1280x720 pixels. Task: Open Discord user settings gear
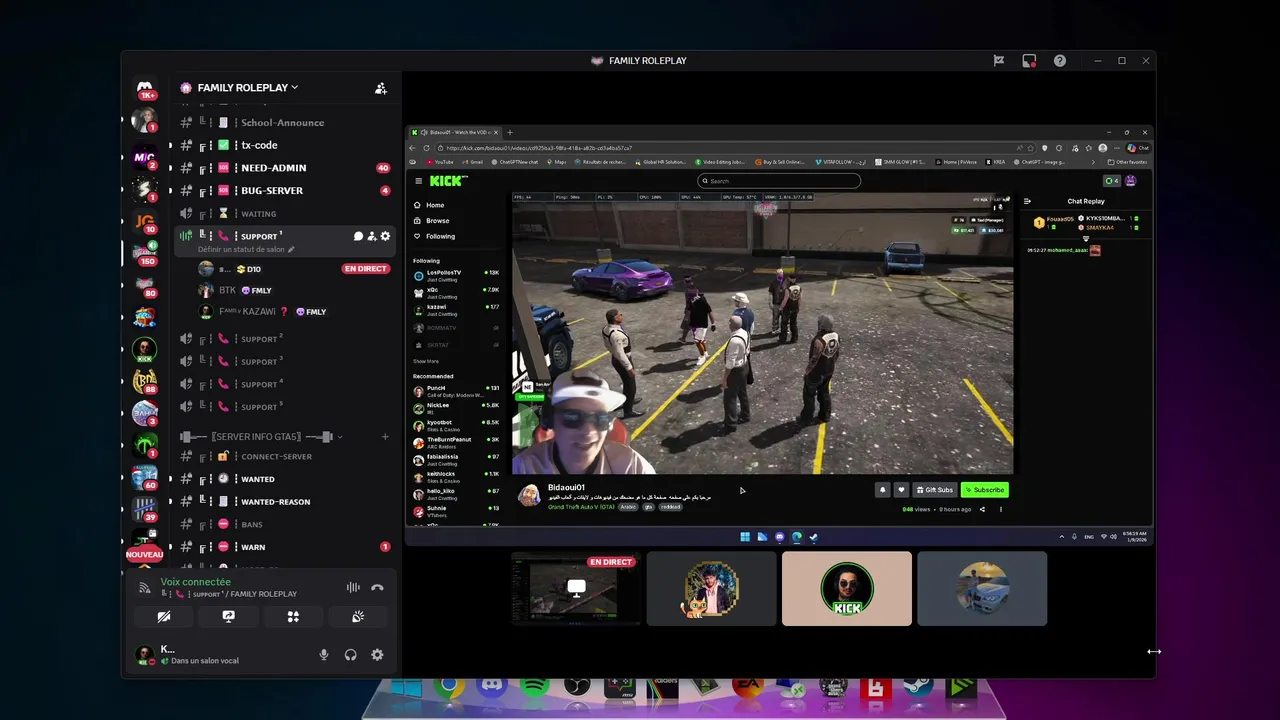377,655
